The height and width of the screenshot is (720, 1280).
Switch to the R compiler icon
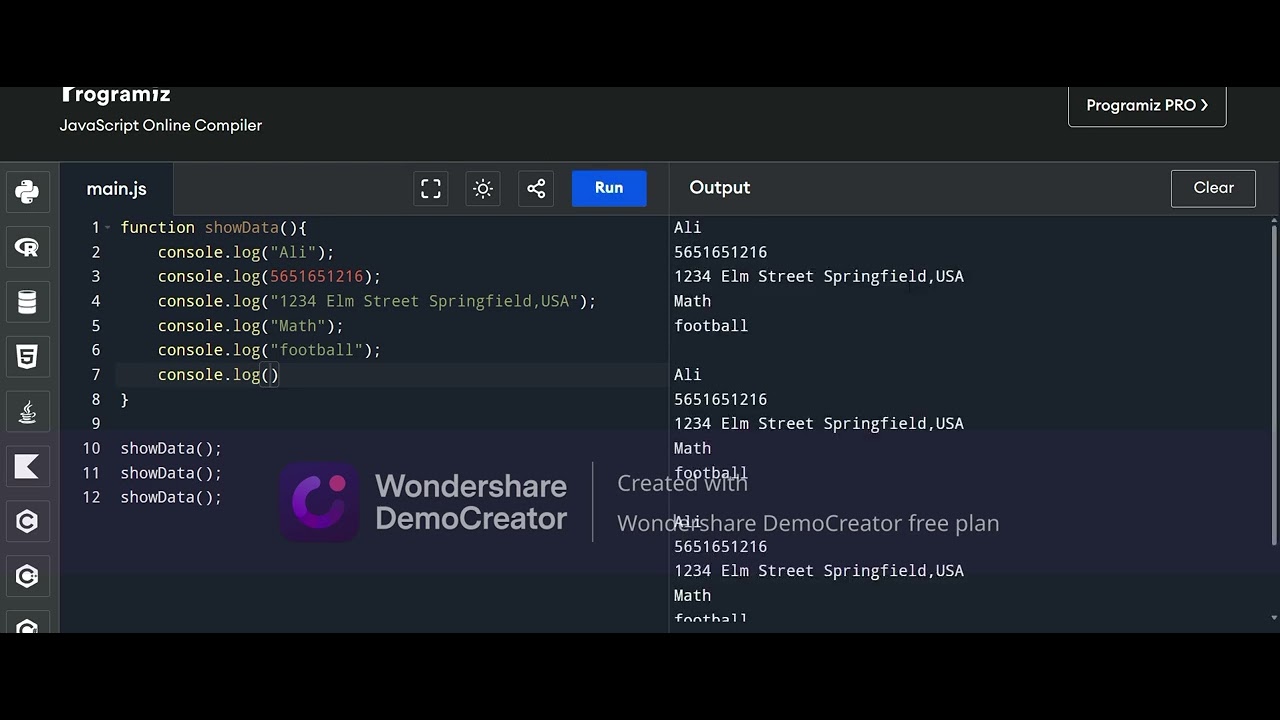pos(27,247)
